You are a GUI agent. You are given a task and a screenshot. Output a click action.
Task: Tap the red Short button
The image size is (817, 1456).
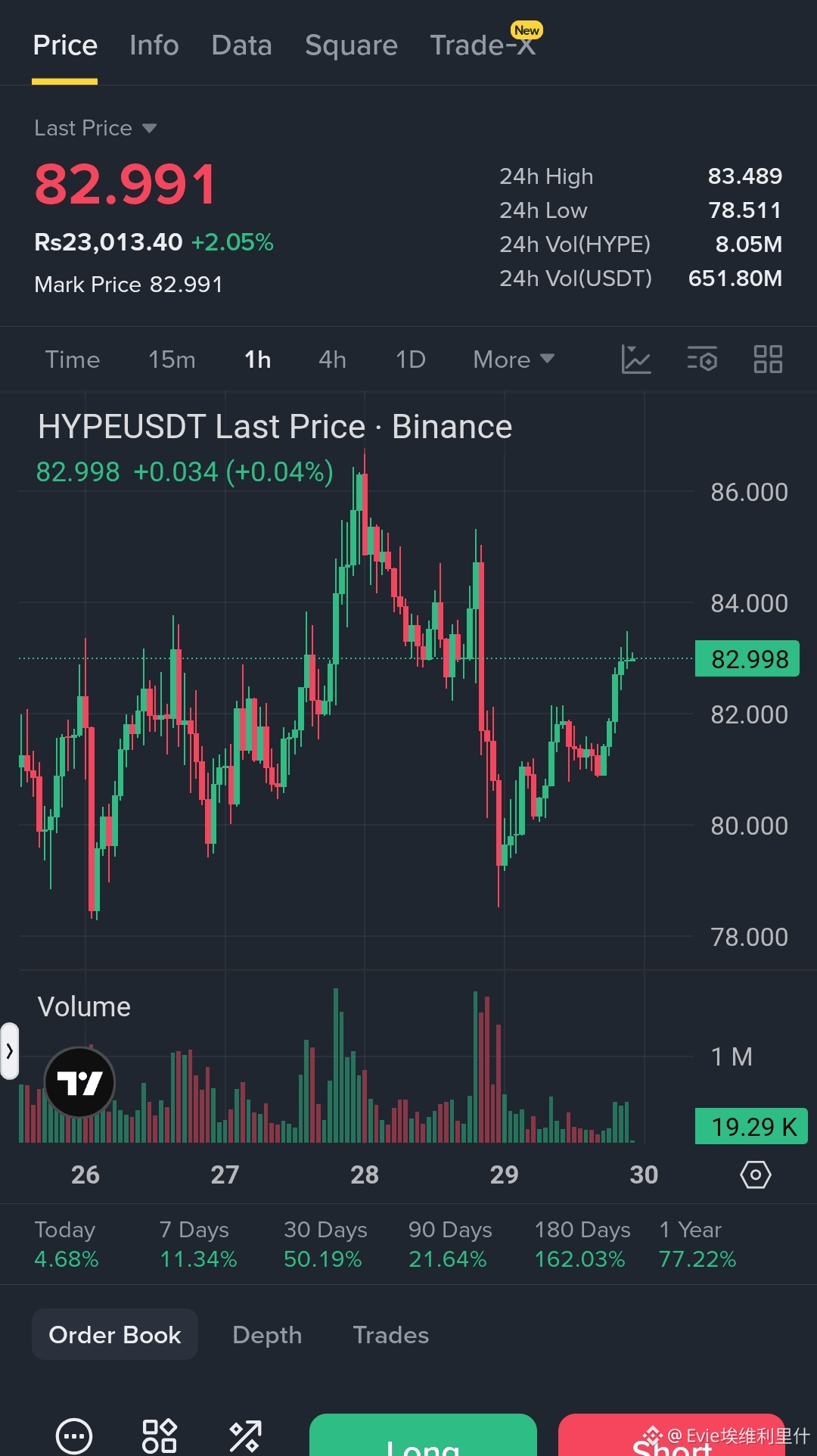click(672, 1435)
